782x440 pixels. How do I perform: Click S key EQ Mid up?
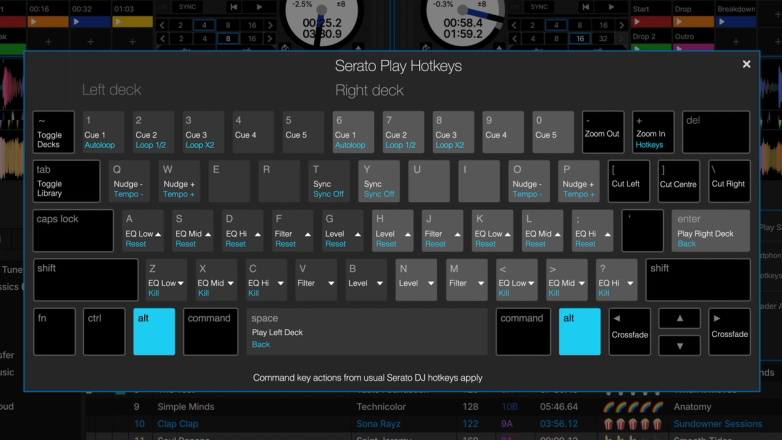[193, 230]
